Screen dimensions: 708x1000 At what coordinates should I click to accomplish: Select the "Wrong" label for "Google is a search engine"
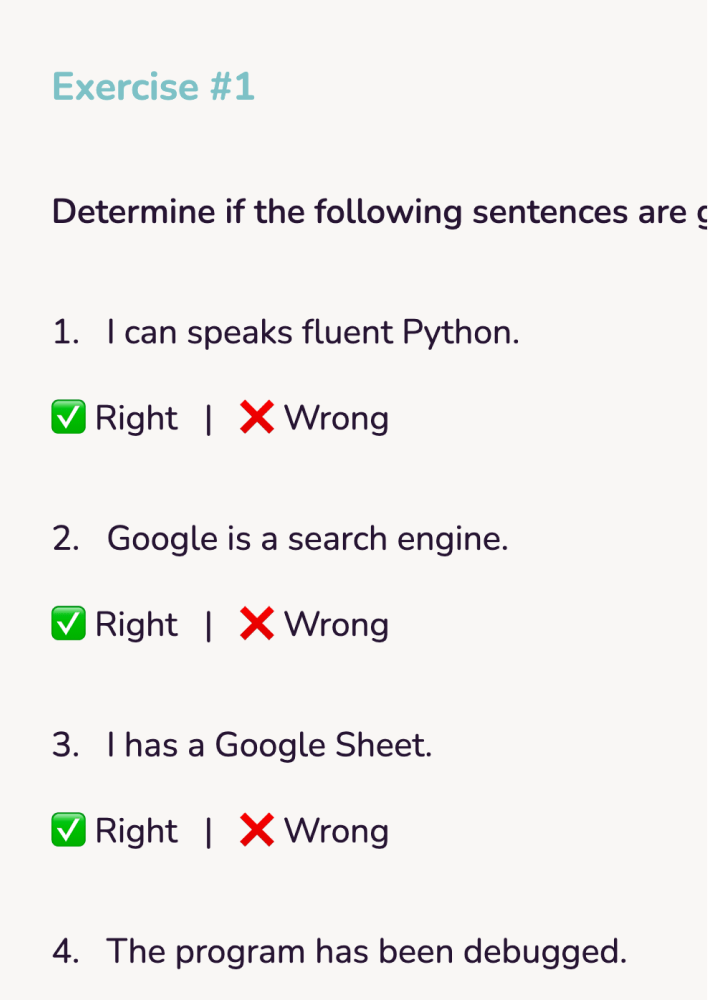pos(336,625)
